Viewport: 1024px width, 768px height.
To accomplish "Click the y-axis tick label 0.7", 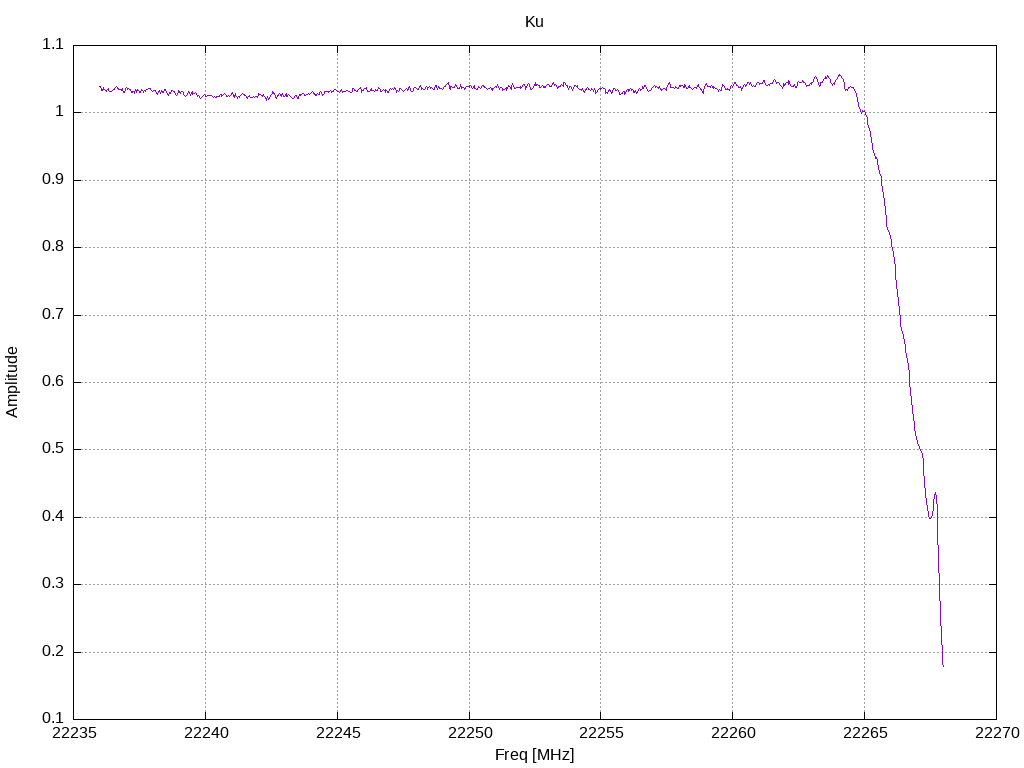I will 53,314.
